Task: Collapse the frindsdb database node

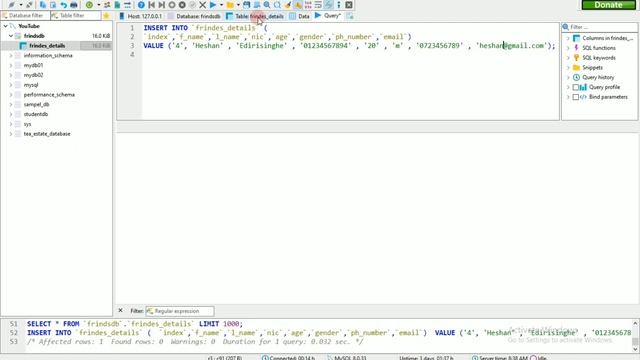Action: coord(11,36)
